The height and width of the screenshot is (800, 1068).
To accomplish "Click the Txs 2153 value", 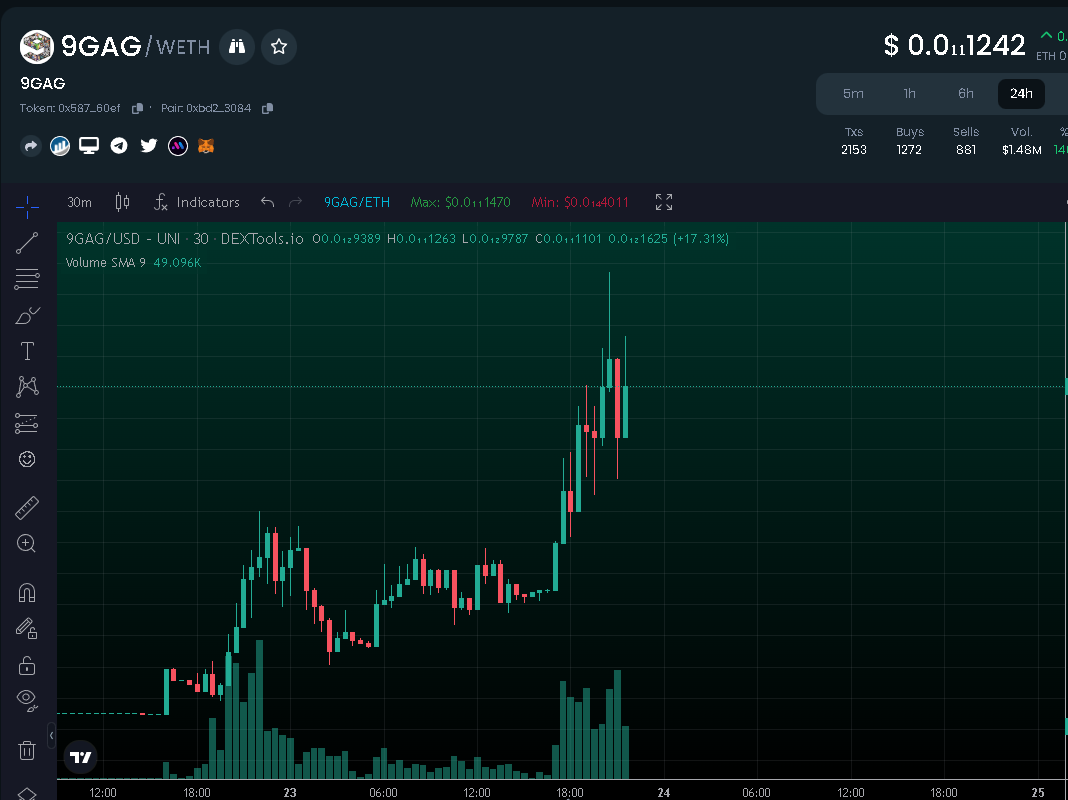I will pos(854,150).
